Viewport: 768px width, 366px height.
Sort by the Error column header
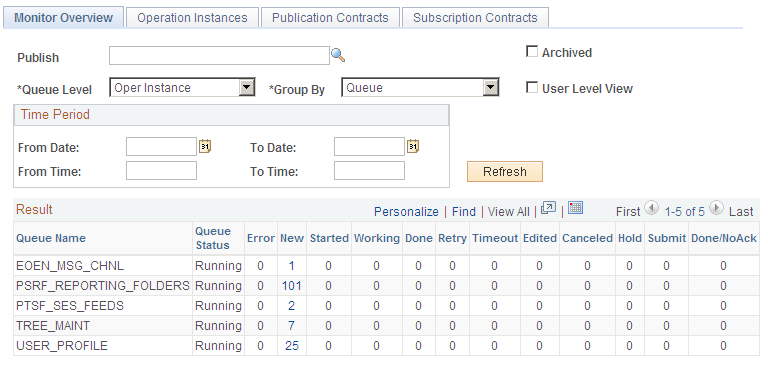261,238
